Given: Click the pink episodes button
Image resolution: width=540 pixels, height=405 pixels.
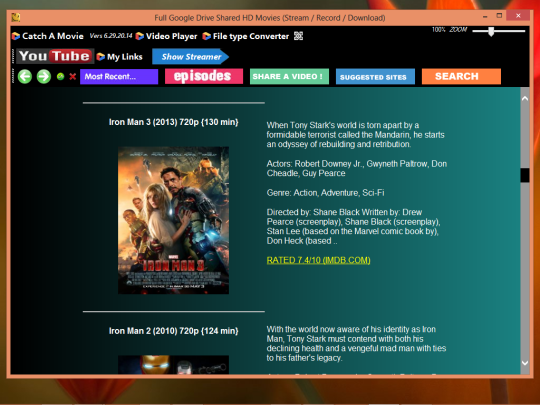Looking at the screenshot, I should pyautogui.click(x=204, y=76).
